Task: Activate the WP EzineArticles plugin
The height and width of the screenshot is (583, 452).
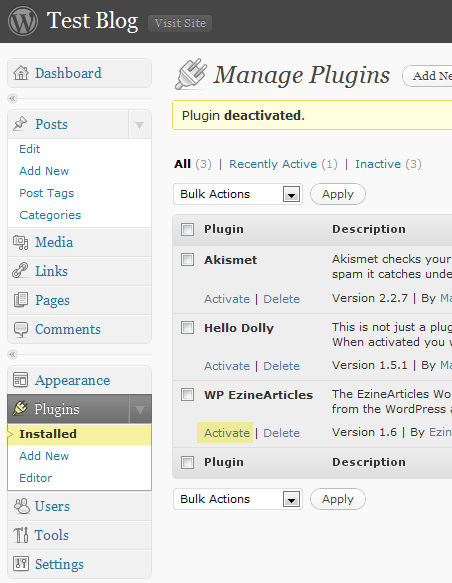Action: point(227,433)
